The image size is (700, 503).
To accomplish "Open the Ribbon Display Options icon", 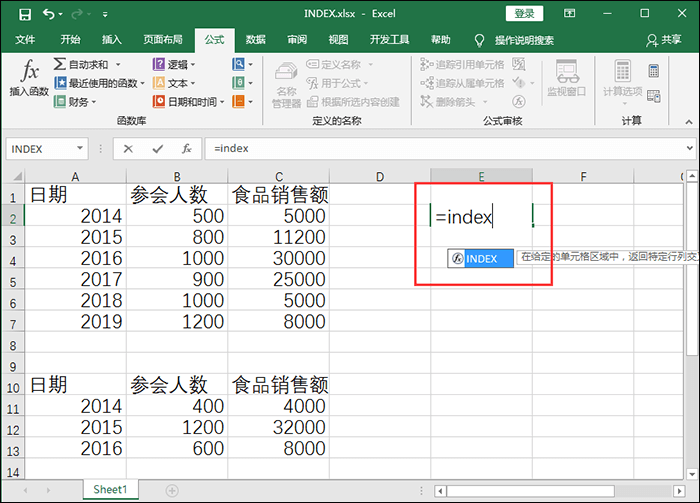I will [x=569, y=13].
